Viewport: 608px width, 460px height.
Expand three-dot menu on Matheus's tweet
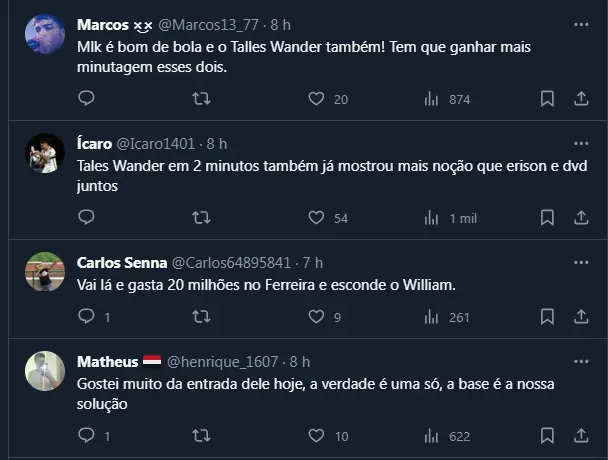(x=581, y=361)
